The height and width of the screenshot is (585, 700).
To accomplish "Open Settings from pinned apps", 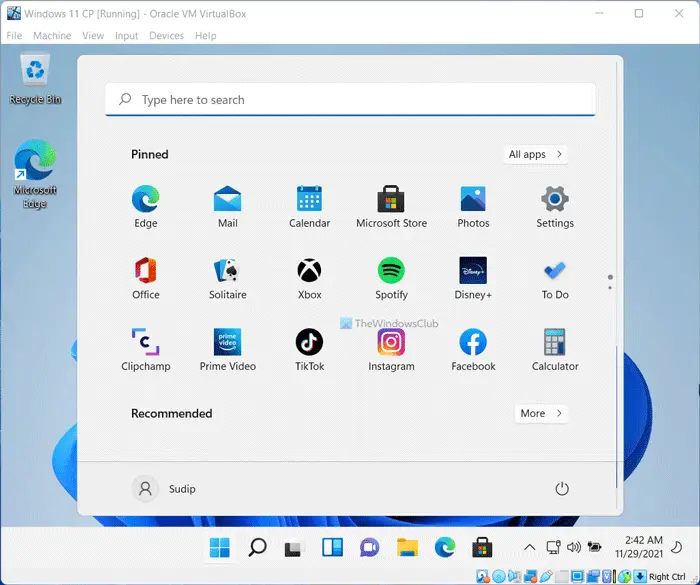I will [x=555, y=206].
